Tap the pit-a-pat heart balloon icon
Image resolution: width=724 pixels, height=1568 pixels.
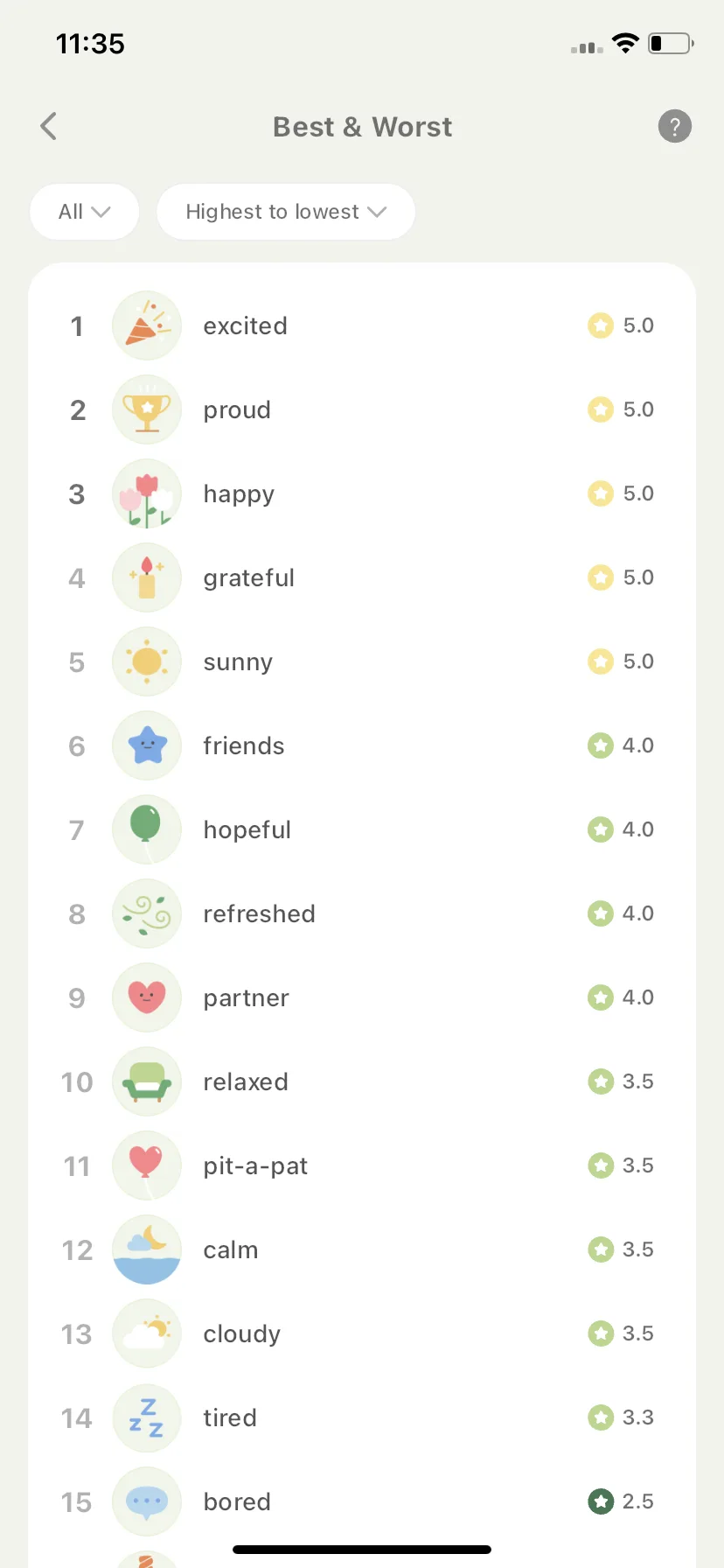[147, 1165]
